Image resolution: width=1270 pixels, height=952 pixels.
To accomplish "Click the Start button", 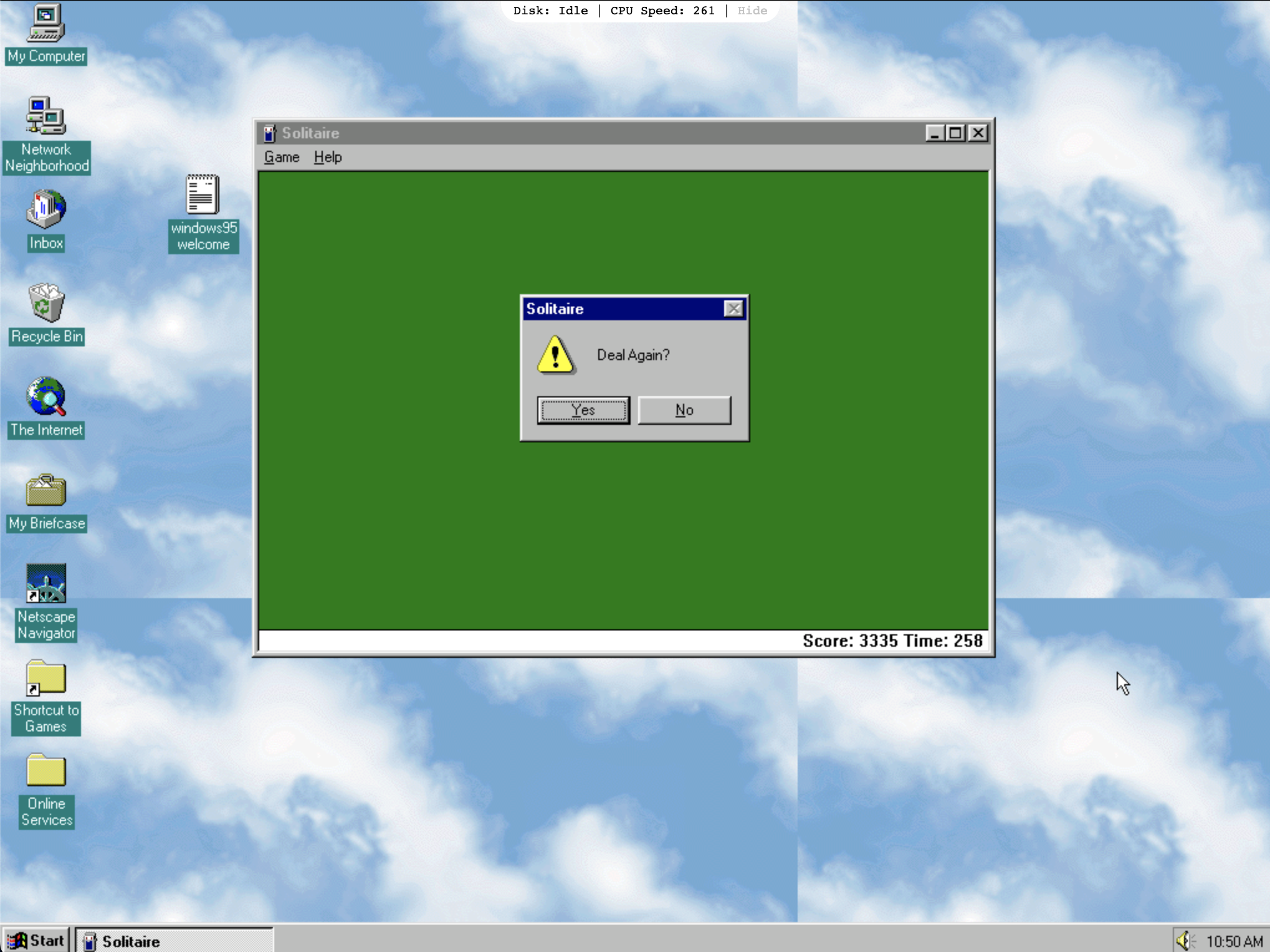I will (37, 940).
